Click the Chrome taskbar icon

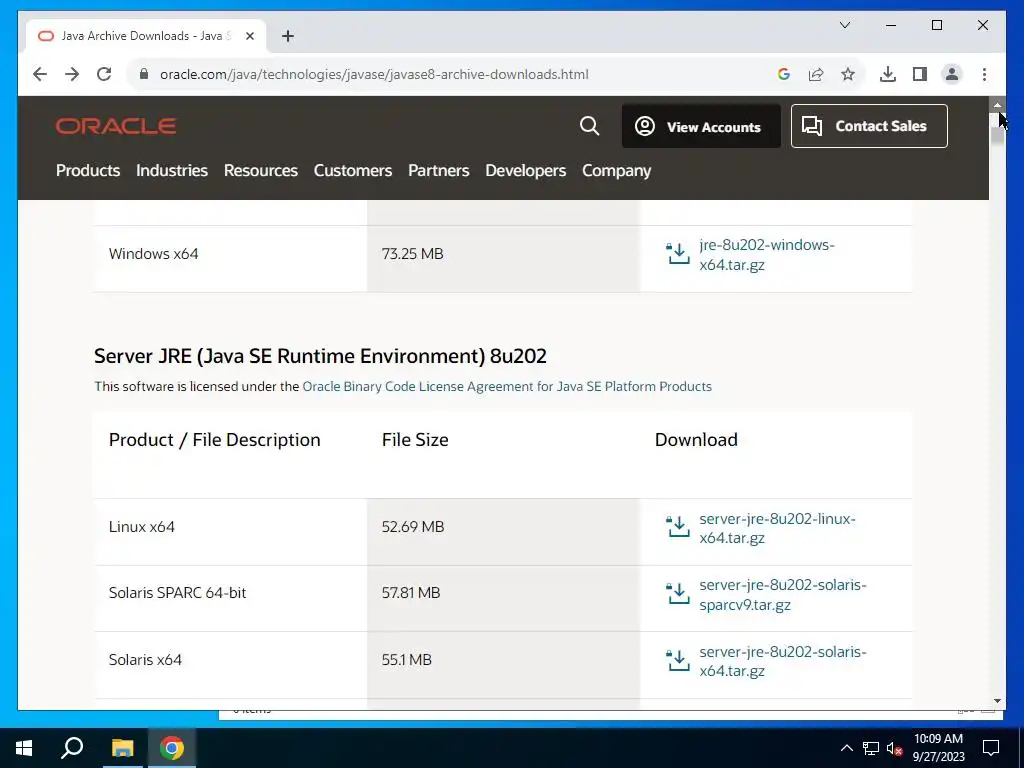pyautogui.click(x=172, y=748)
